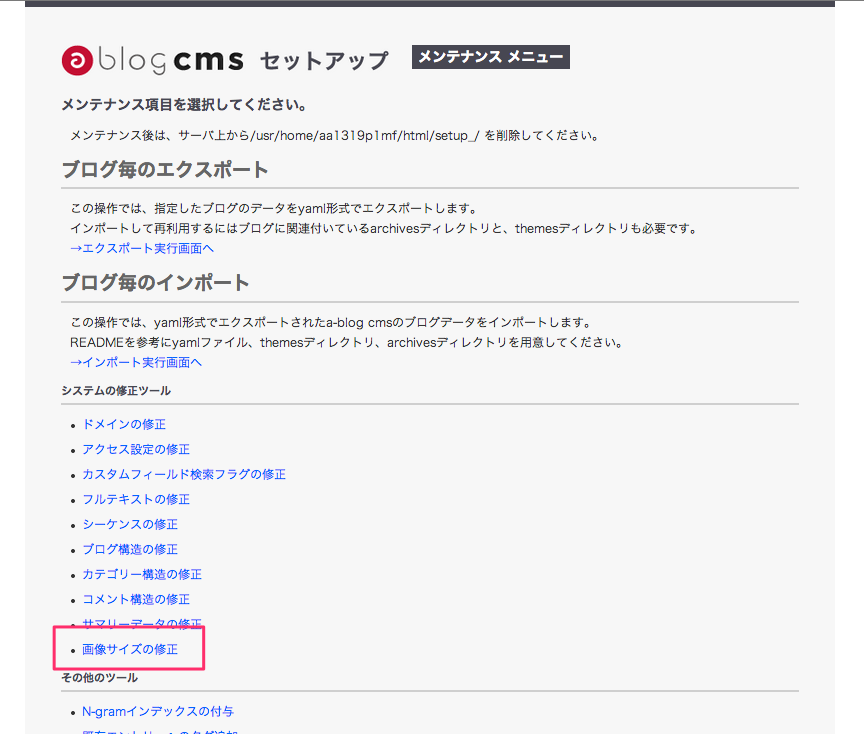Go to ブログ構造の修正
864x734 pixels.
pos(130,549)
